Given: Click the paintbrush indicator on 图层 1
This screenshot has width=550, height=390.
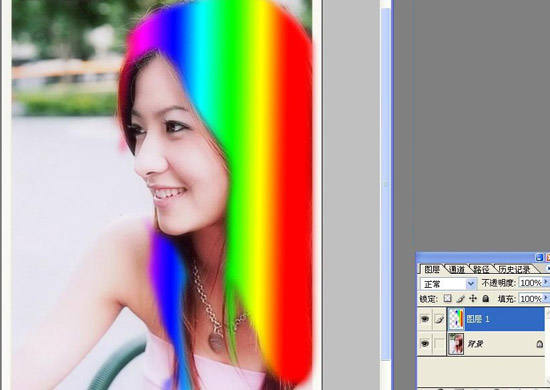Looking at the screenshot, I should tap(439, 319).
